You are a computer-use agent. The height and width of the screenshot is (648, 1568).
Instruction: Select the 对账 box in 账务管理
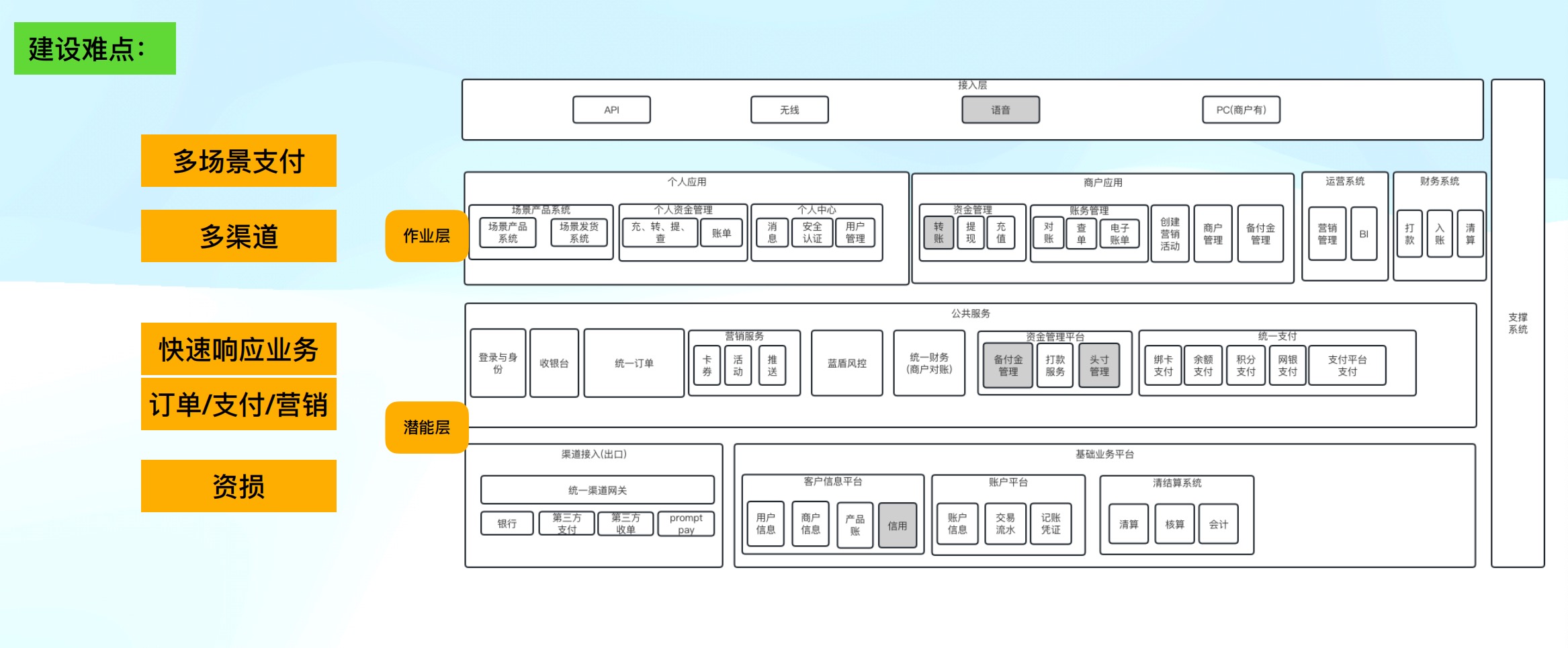click(1049, 233)
